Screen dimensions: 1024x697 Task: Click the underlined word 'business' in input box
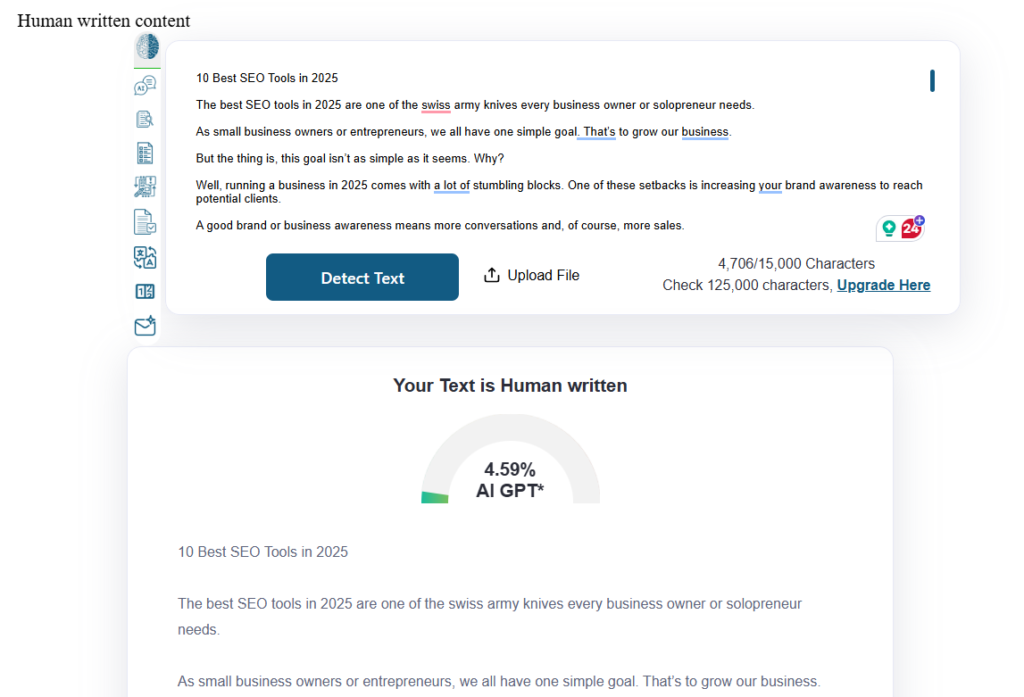pos(705,132)
